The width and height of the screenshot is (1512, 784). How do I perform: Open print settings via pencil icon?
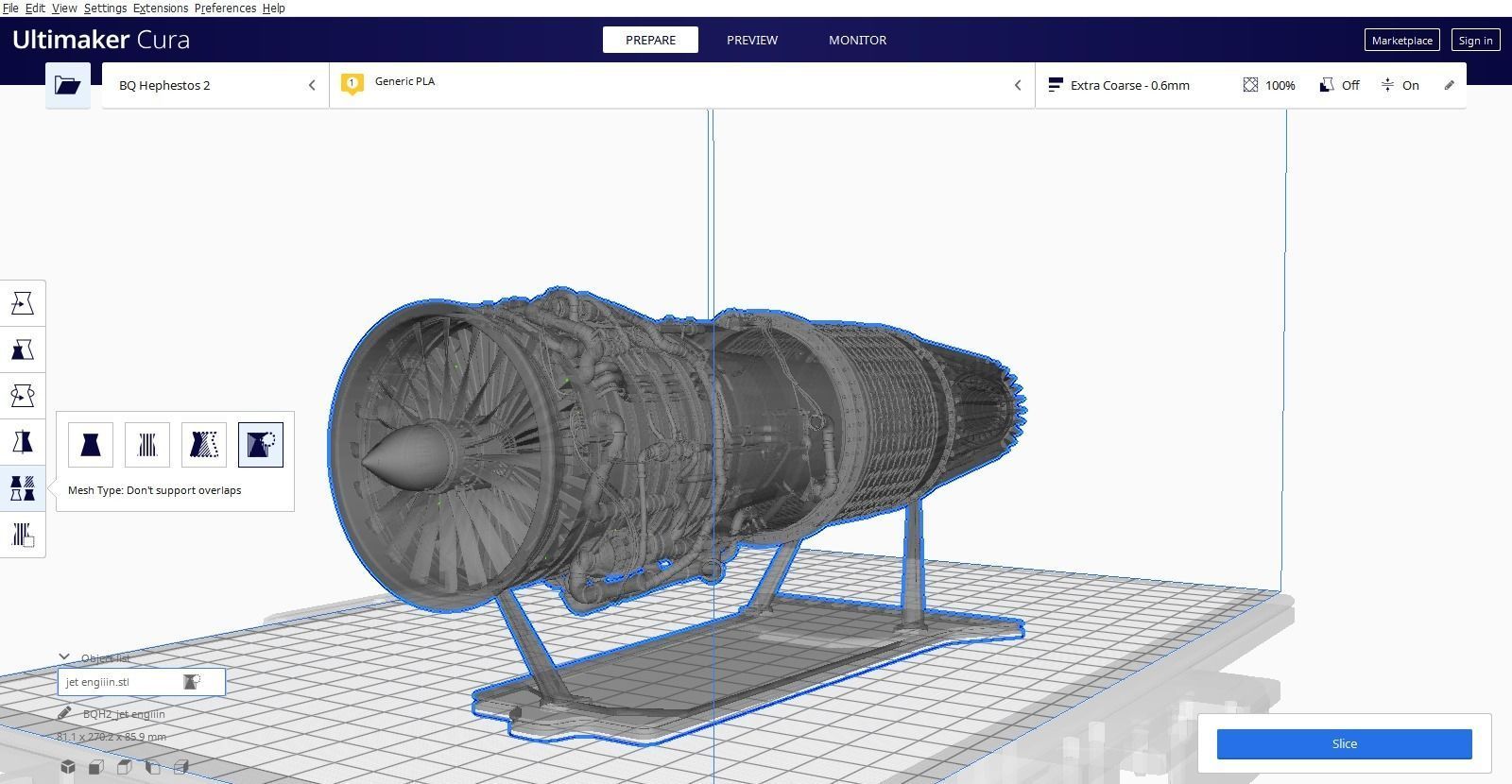click(1450, 85)
